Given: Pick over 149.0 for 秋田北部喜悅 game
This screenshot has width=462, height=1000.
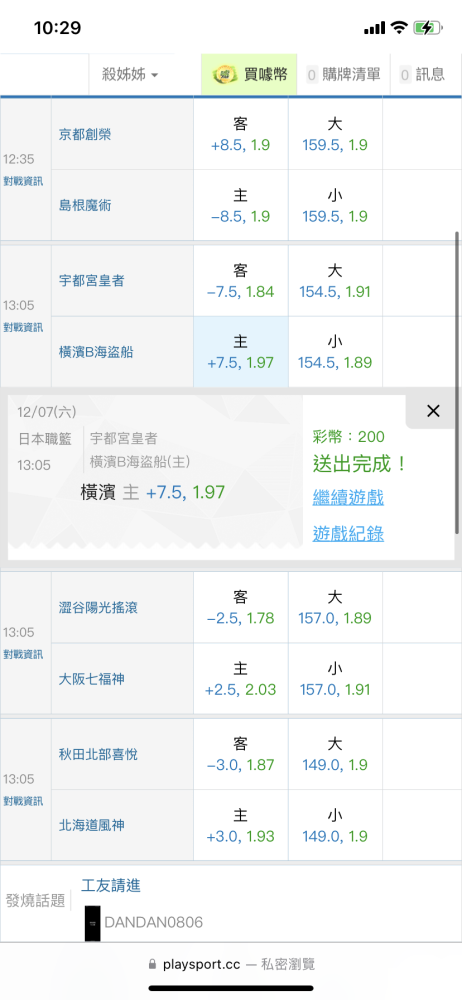Looking at the screenshot, I should click(x=334, y=754).
